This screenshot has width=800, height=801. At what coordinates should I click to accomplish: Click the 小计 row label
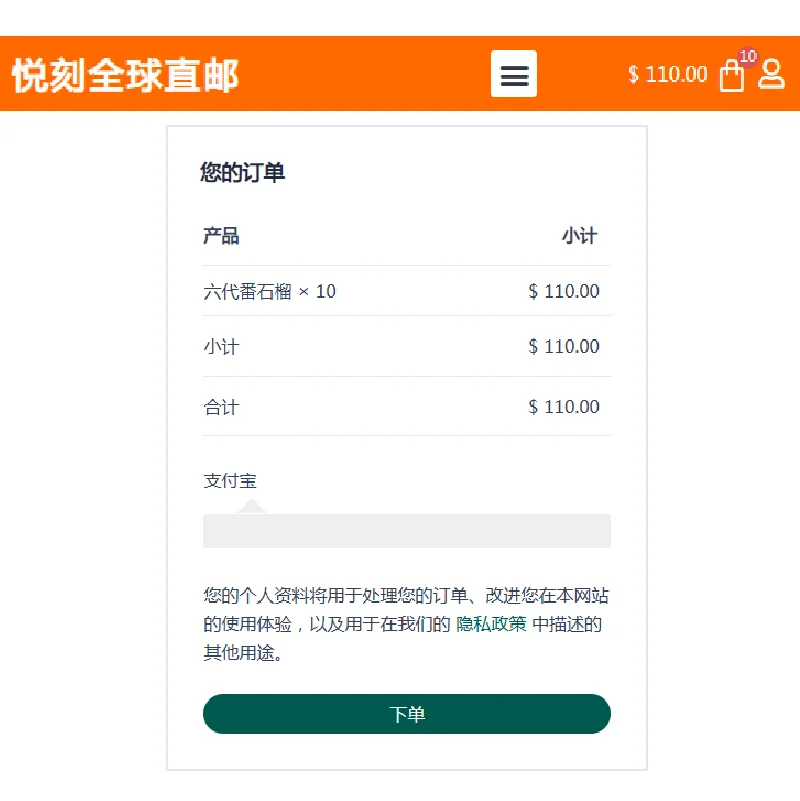(221, 347)
